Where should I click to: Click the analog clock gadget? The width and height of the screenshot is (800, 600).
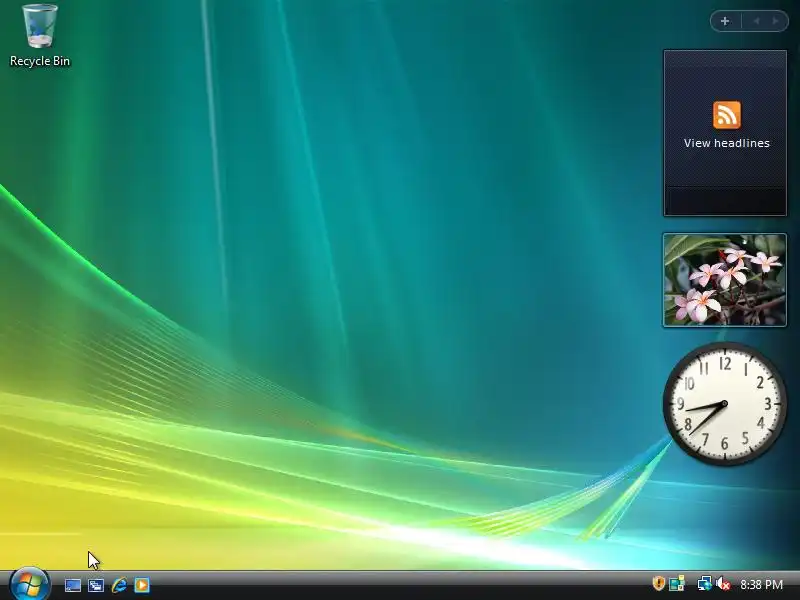point(724,404)
